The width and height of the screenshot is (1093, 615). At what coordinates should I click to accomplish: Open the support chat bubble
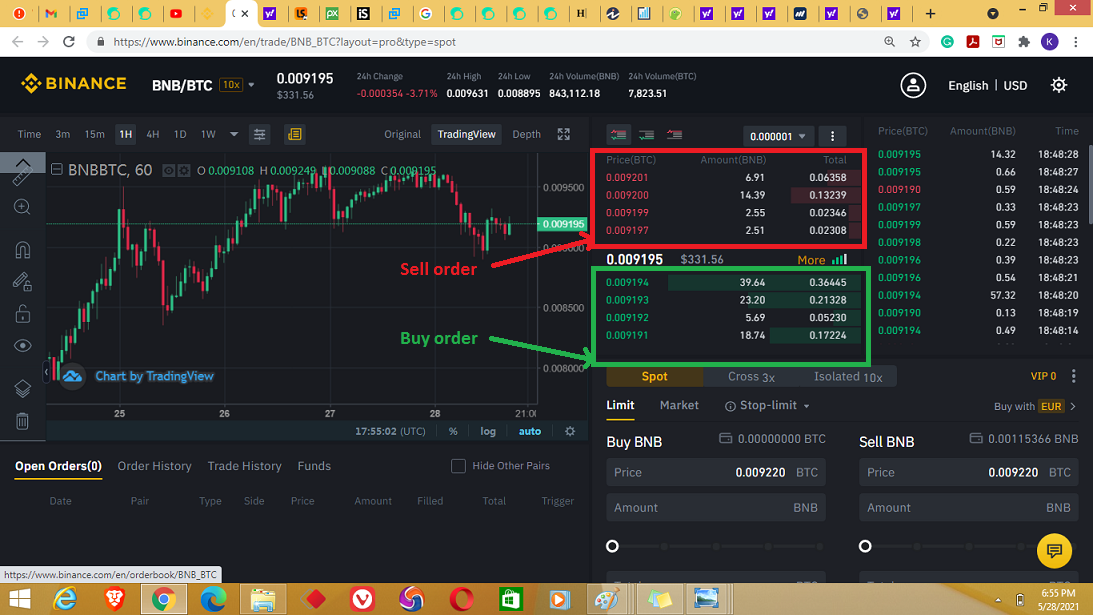point(1054,551)
